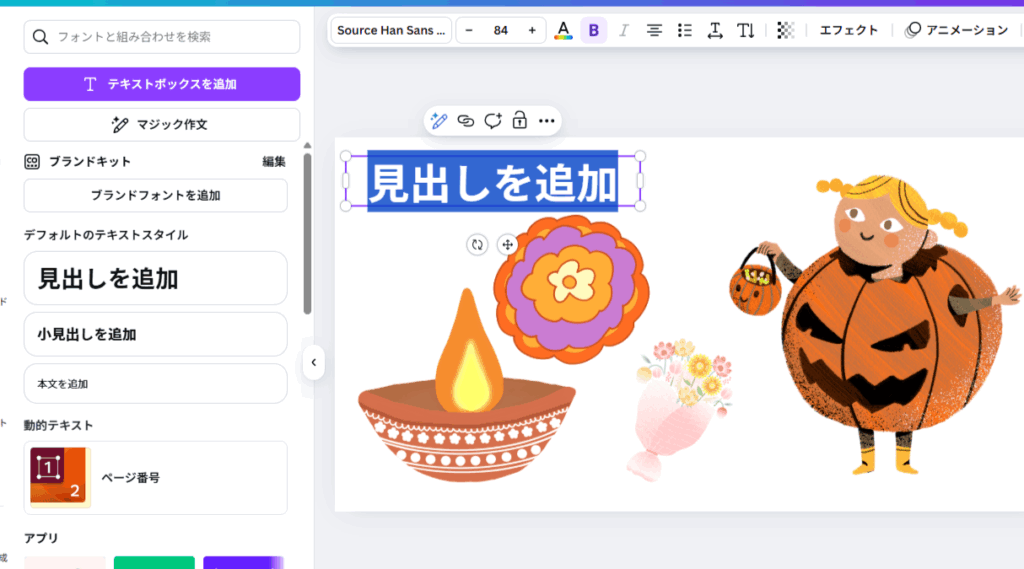The width and height of the screenshot is (1024, 569).
Task: Open the アニメーション menu
Action: 957,30
